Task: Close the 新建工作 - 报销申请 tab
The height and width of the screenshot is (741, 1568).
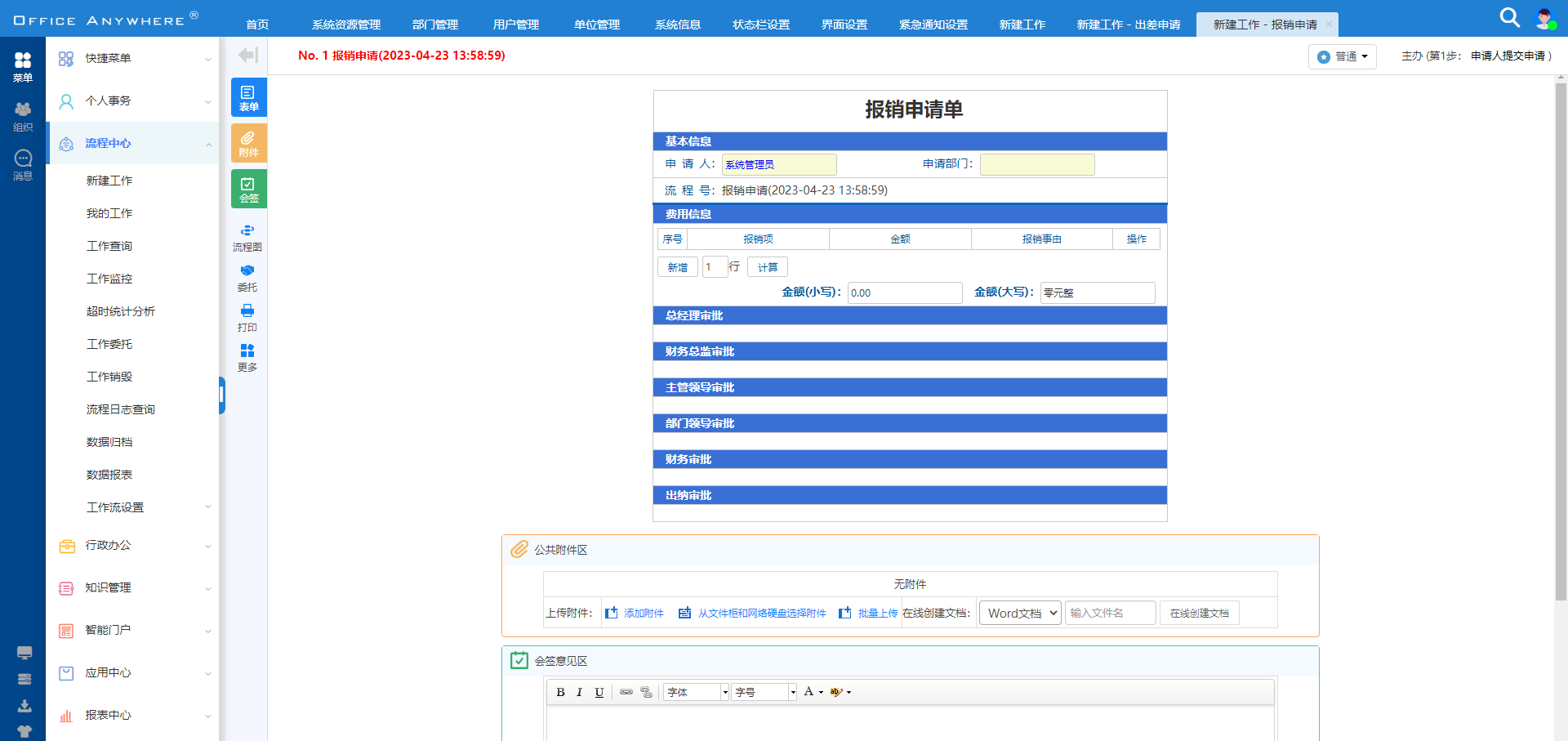Action: (1329, 25)
